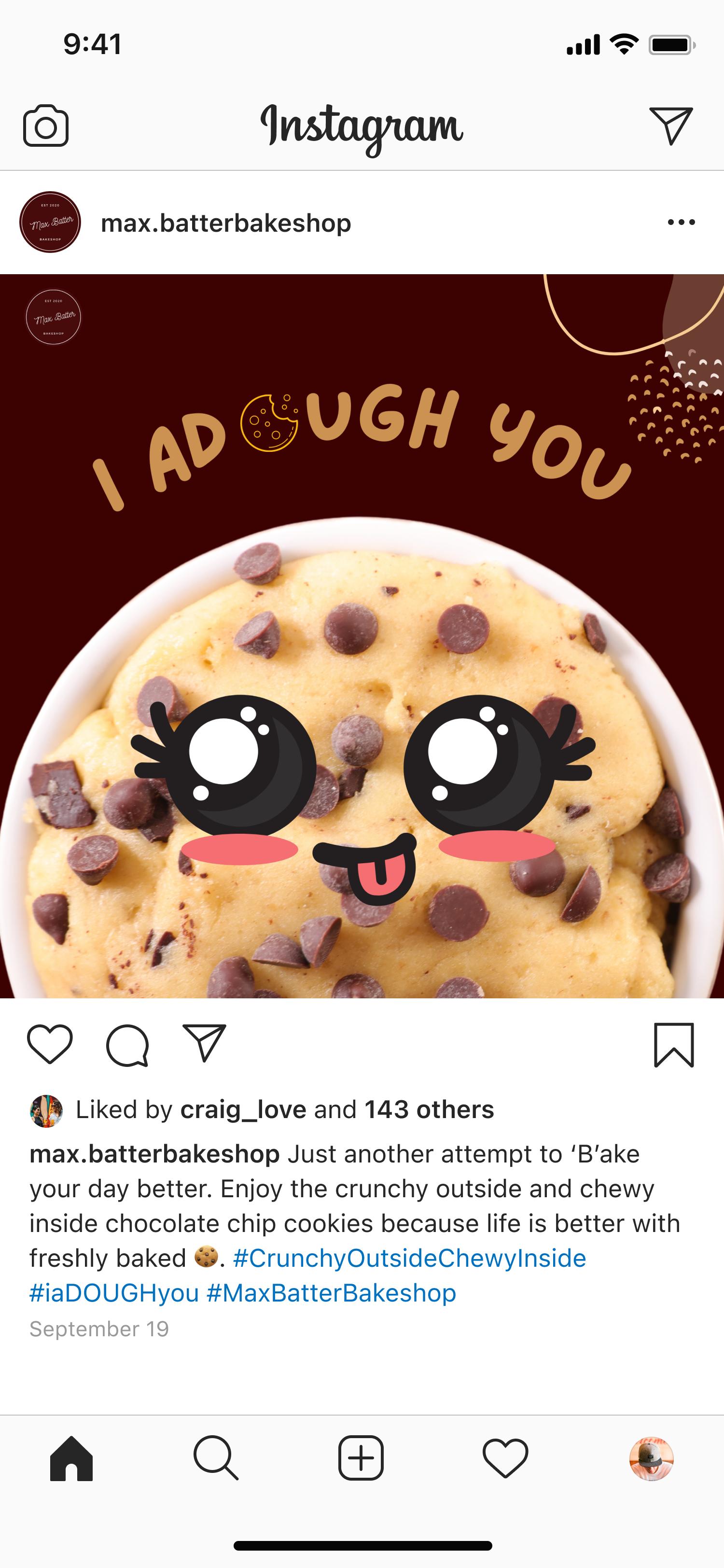Share post via paper plane below image
The image size is (724, 1568).
point(205,1043)
